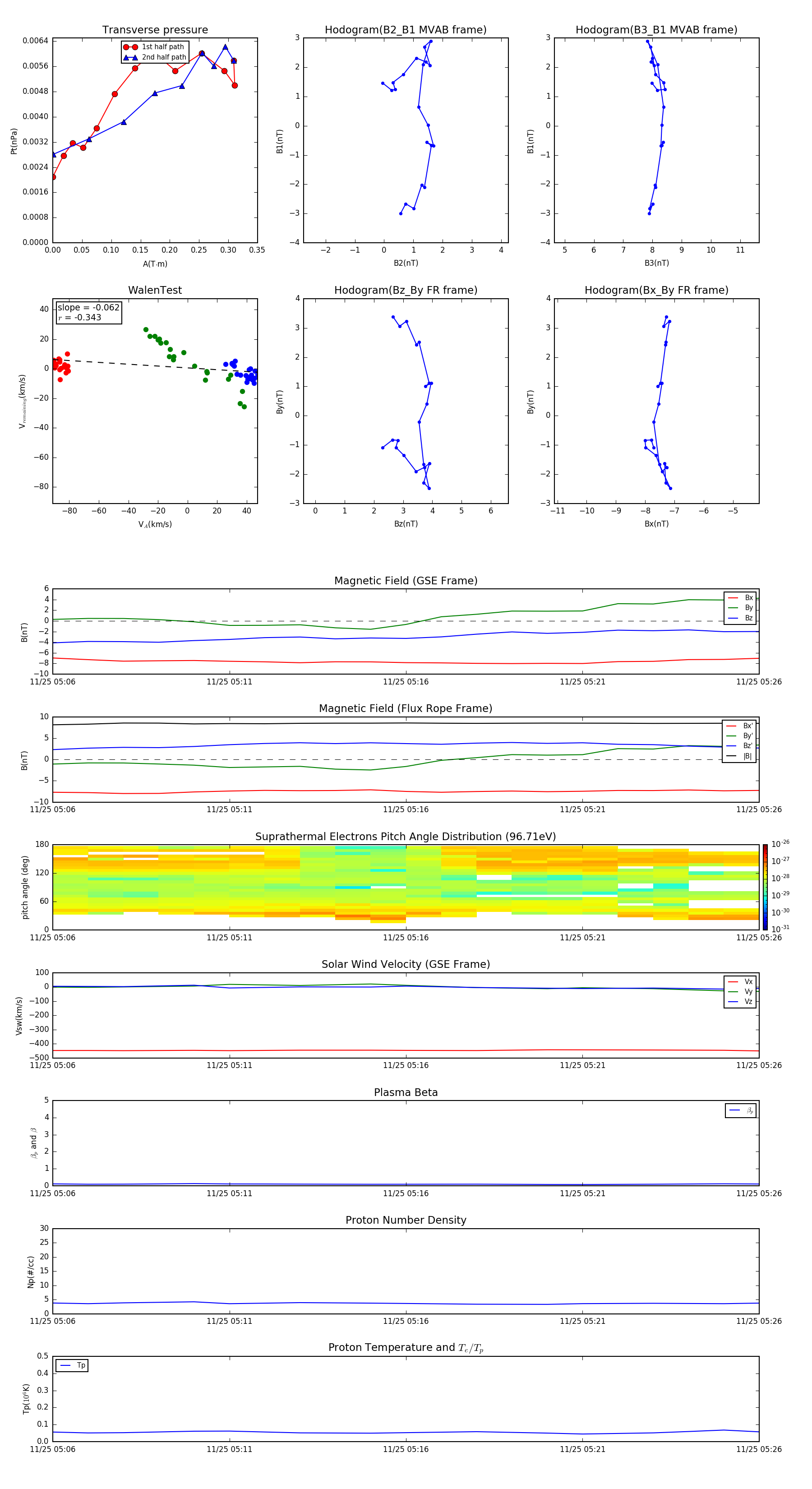This screenshot has height=1489, width=812.
Task: Click Magnetic Field (GSE Frame) title
Action: tap(406, 581)
